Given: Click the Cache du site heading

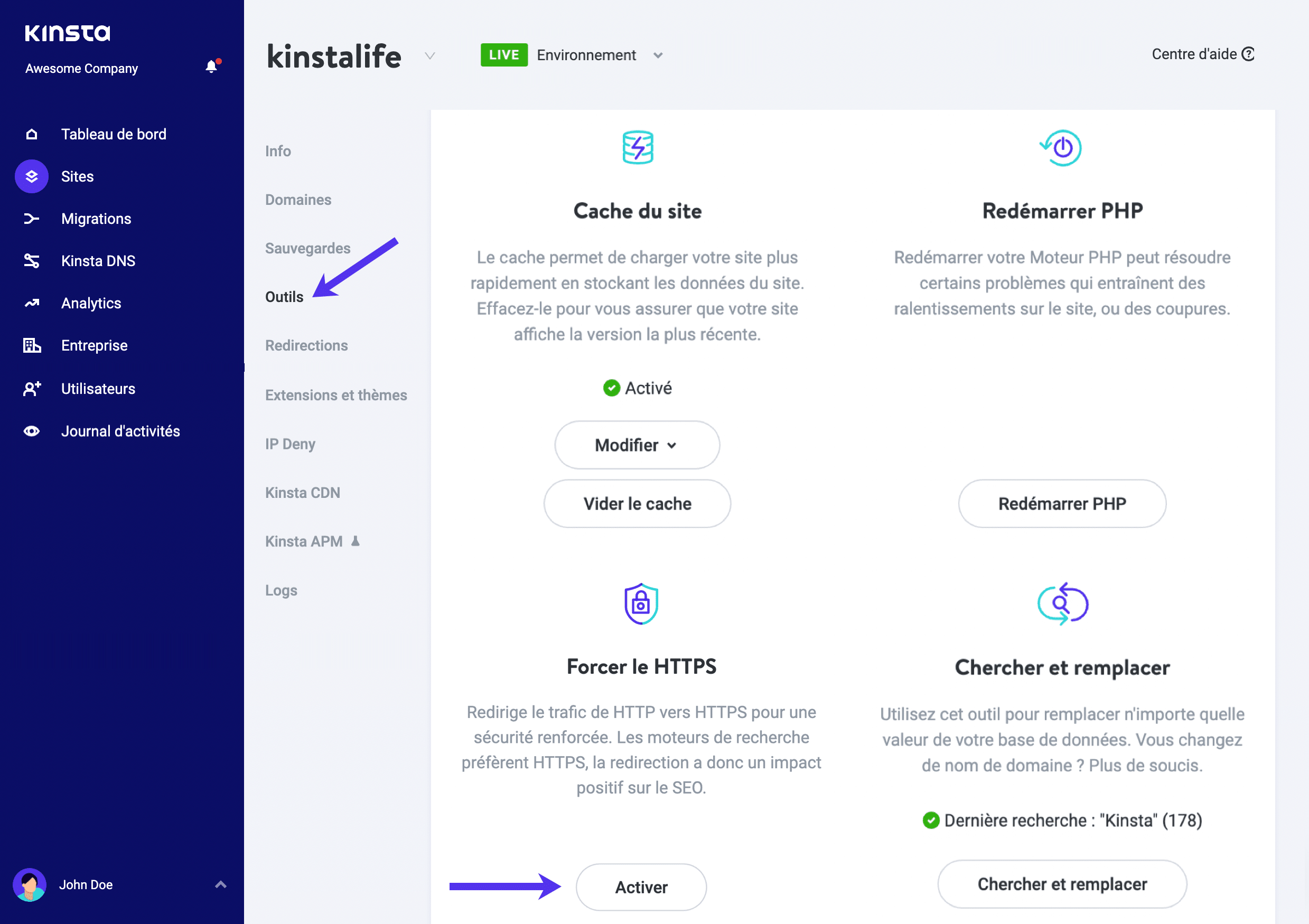Looking at the screenshot, I should [x=638, y=211].
